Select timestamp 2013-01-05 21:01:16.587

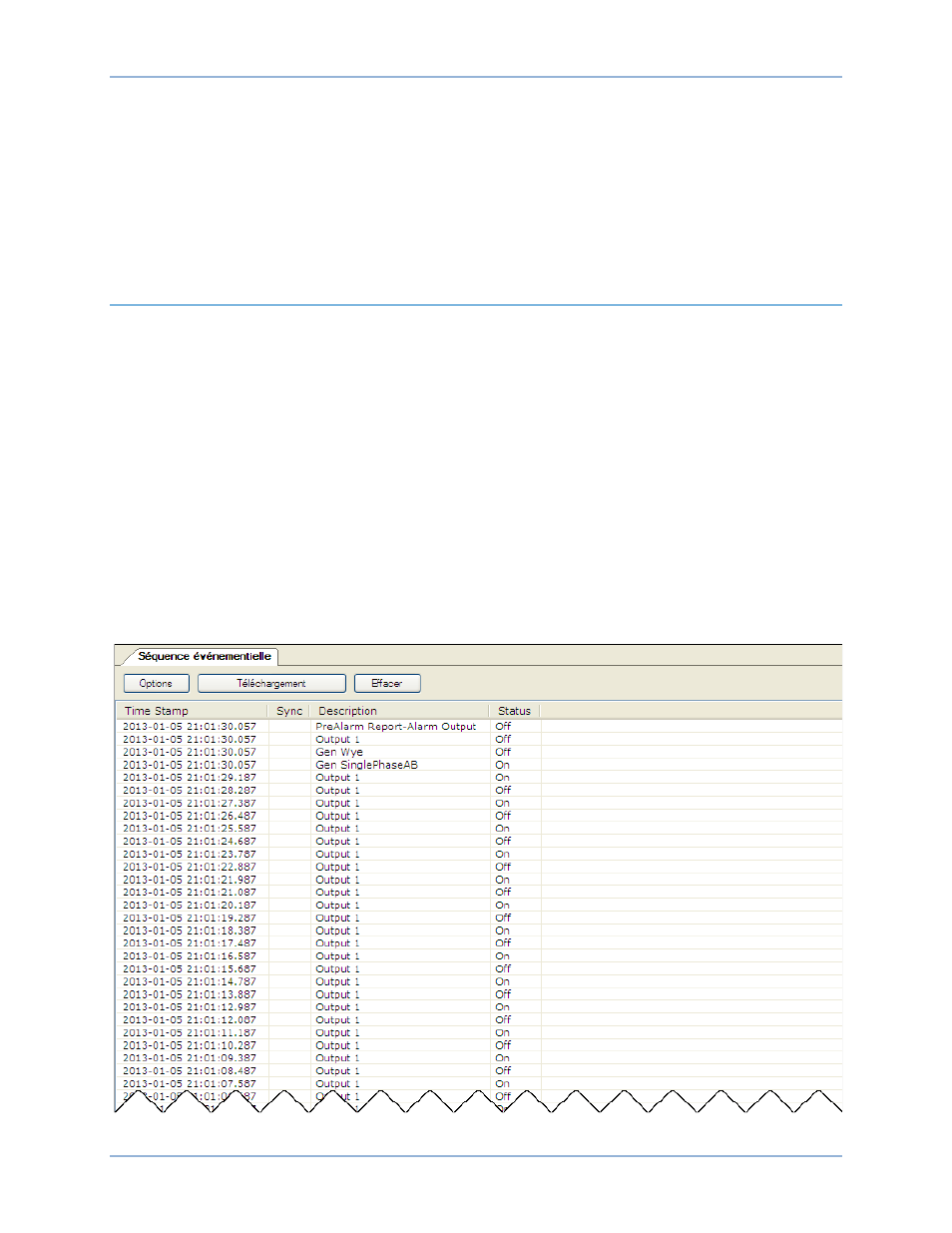tap(190, 956)
